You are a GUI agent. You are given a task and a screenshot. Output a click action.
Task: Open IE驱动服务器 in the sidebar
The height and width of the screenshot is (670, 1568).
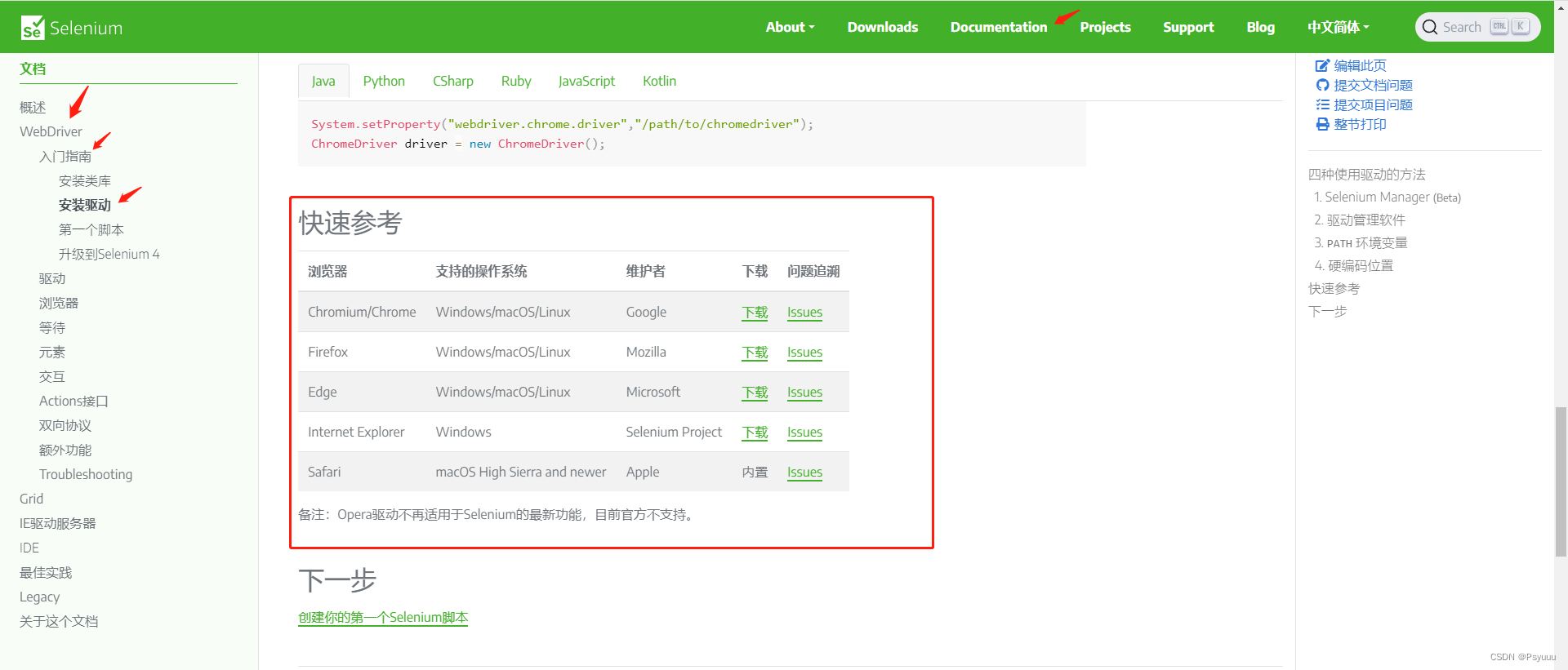58,523
